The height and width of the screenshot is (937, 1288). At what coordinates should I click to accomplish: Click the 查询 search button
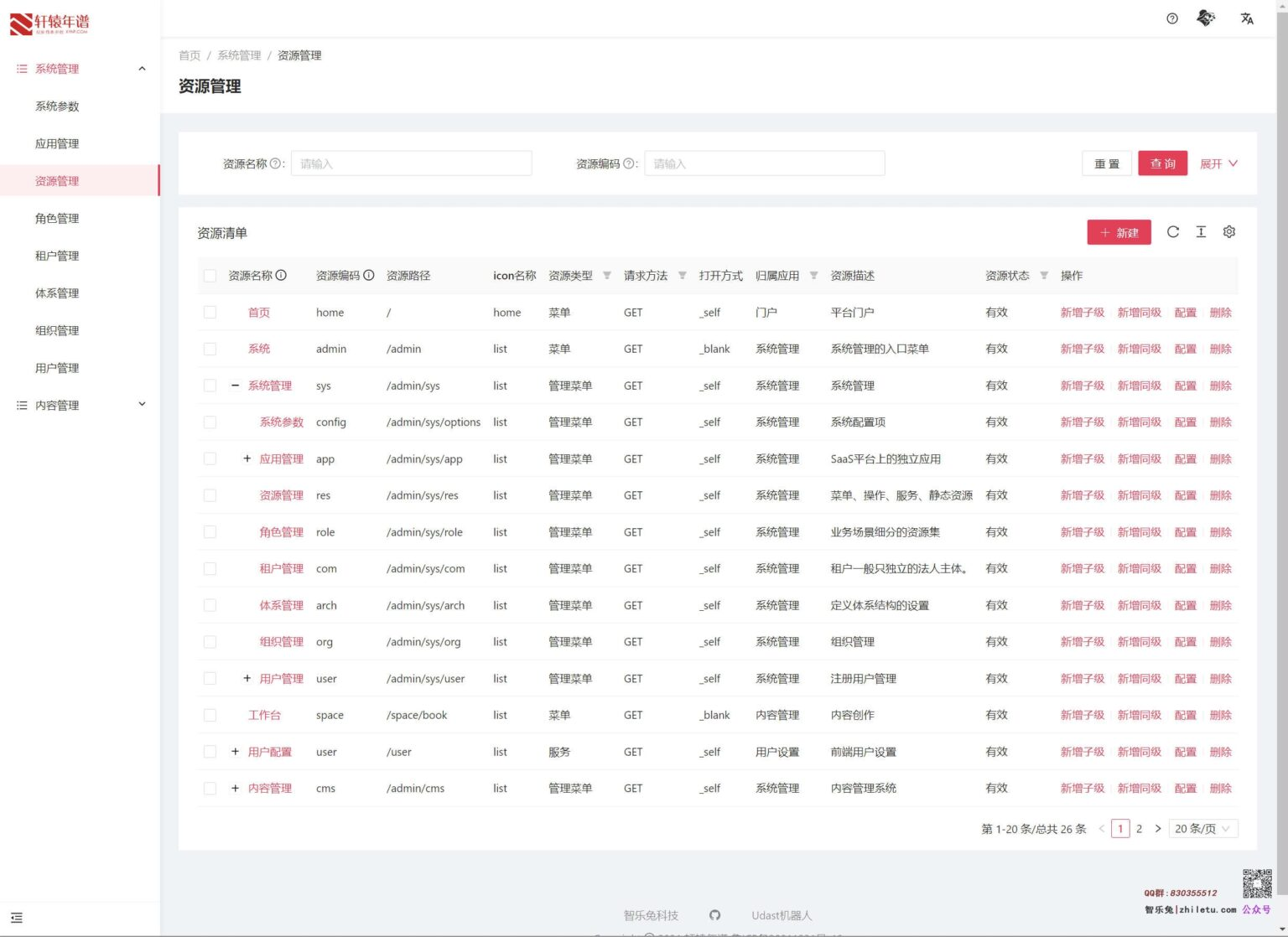pyautogui.click(x=1163, y=163)
